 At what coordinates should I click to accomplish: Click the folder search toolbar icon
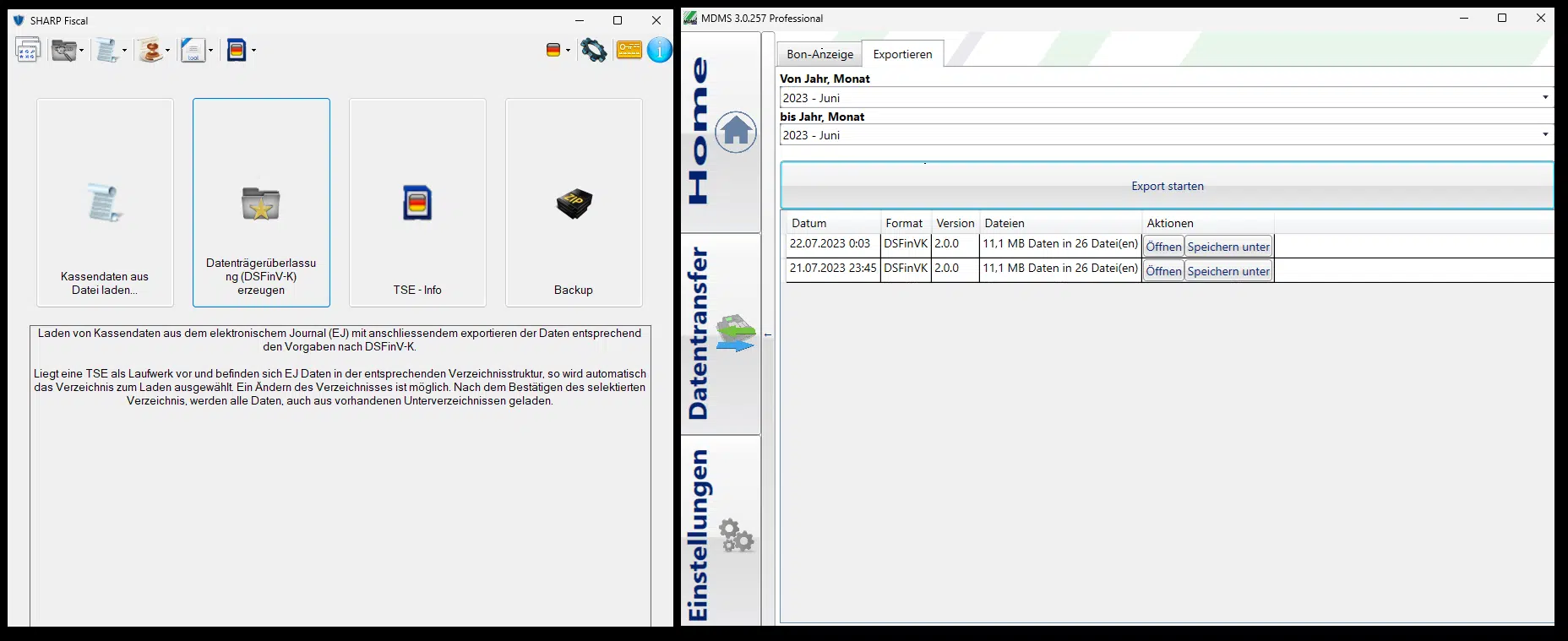[x=63, y=50]
